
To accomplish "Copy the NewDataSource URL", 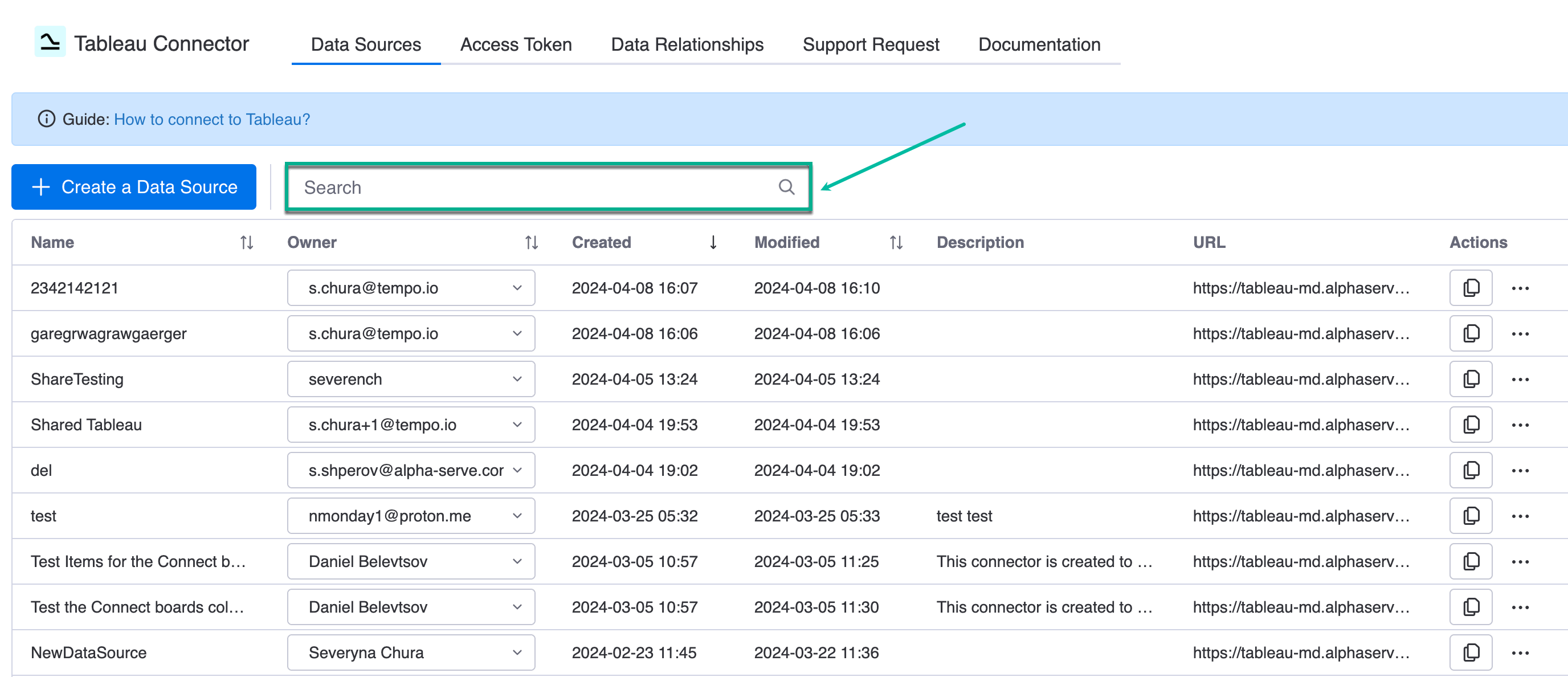I will (1471, 652).
